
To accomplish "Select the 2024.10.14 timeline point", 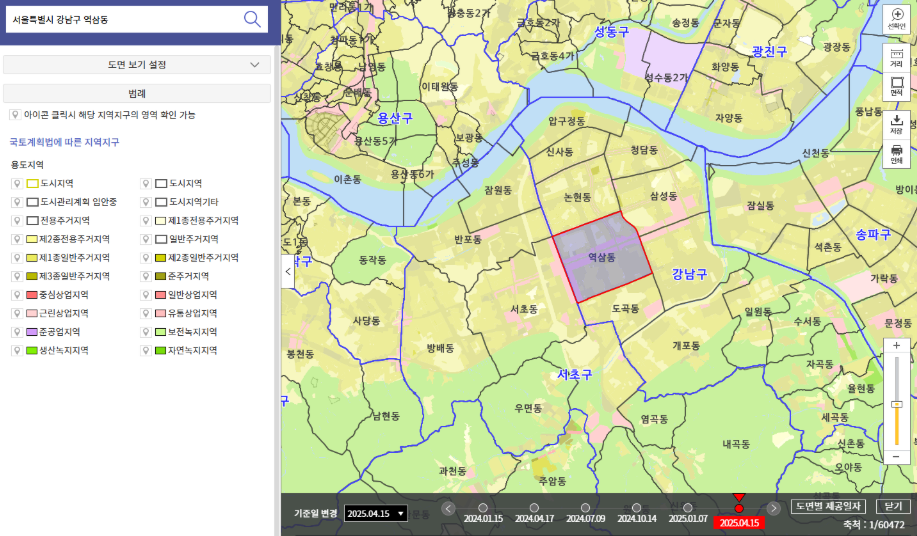I will [636, 508].
